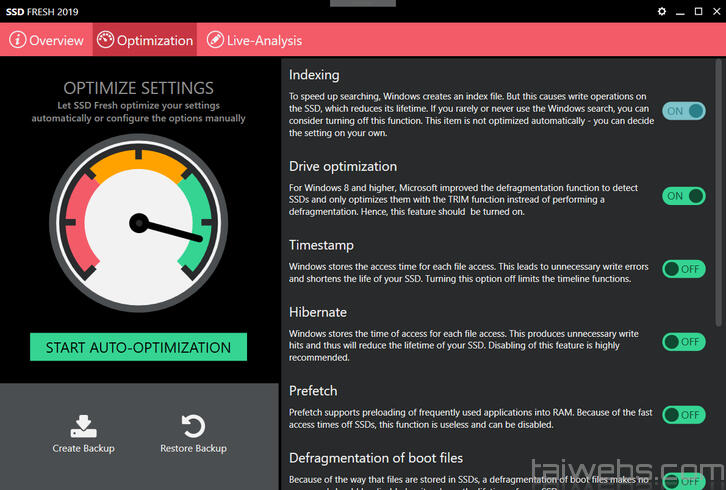Click the Optimization gauge icon
This screenshot has height=490, width=726.
[105, 40]
